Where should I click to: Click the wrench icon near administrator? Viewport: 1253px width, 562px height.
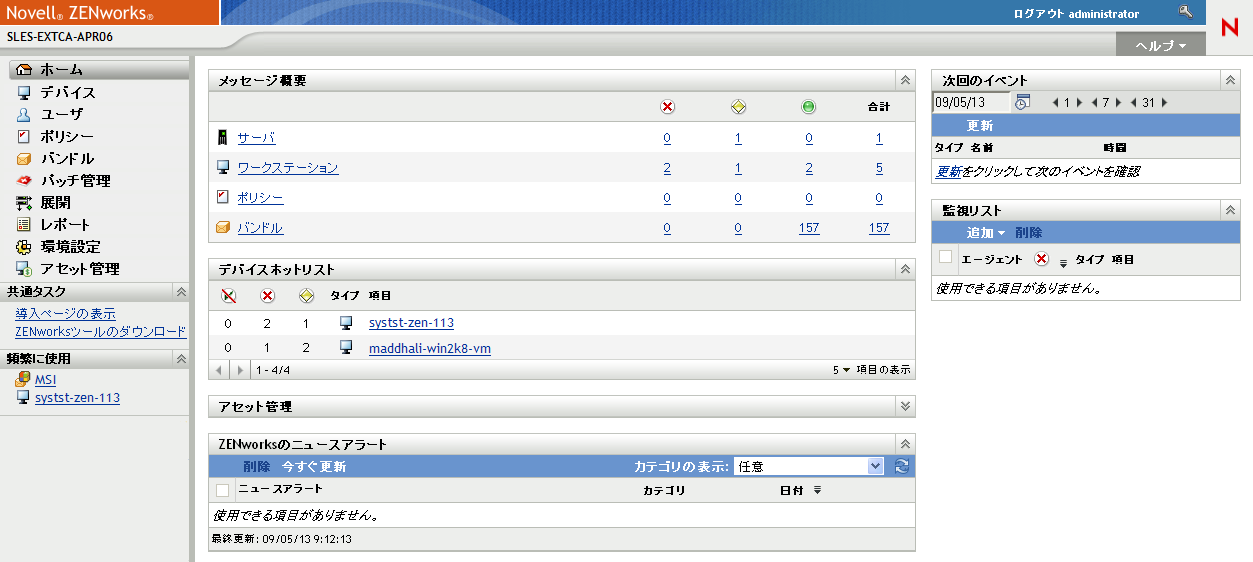point(1186,12)
